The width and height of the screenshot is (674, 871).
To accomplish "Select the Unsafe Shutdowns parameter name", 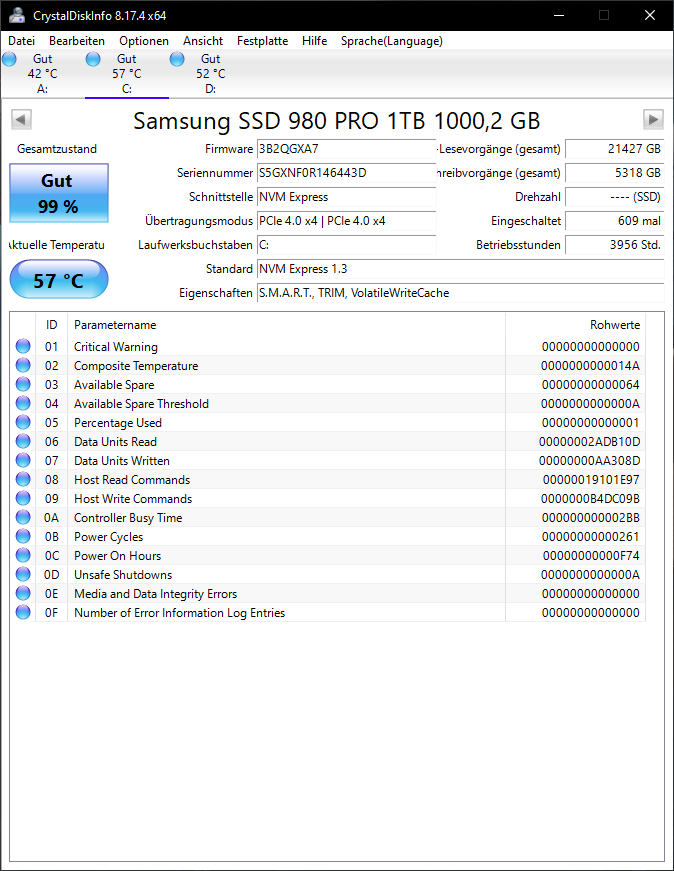I will point(123,574).
